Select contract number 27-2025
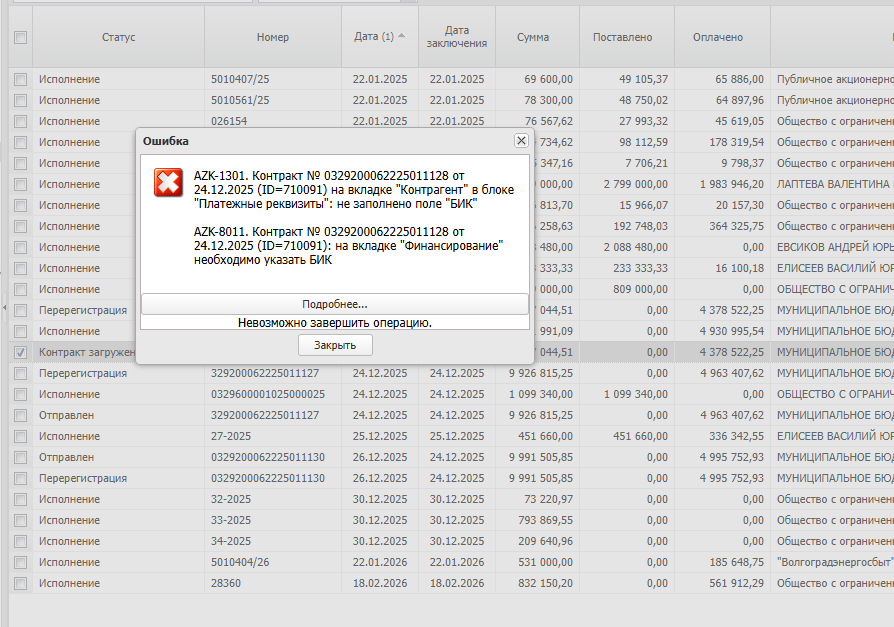 tap(273, 436)
